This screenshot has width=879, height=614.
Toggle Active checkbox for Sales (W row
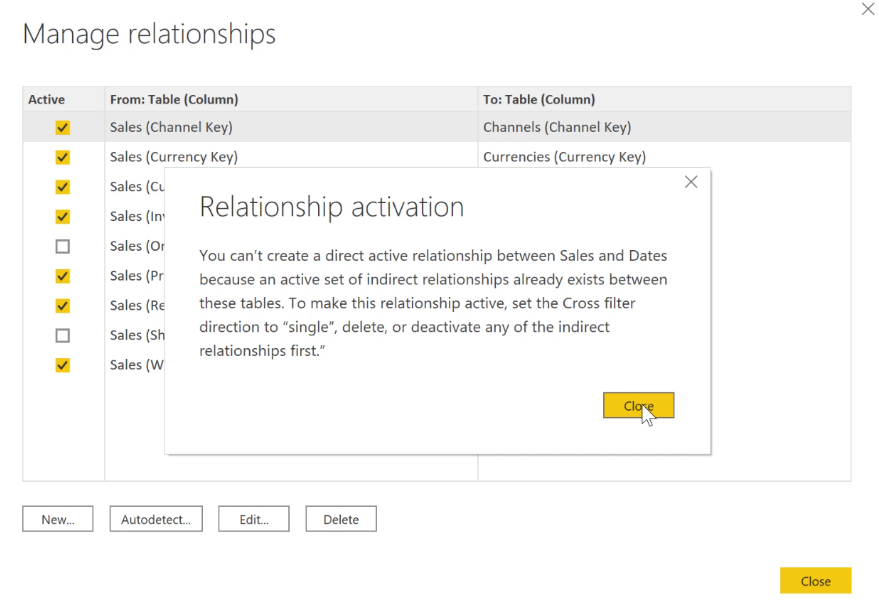(x=63, y=365)
